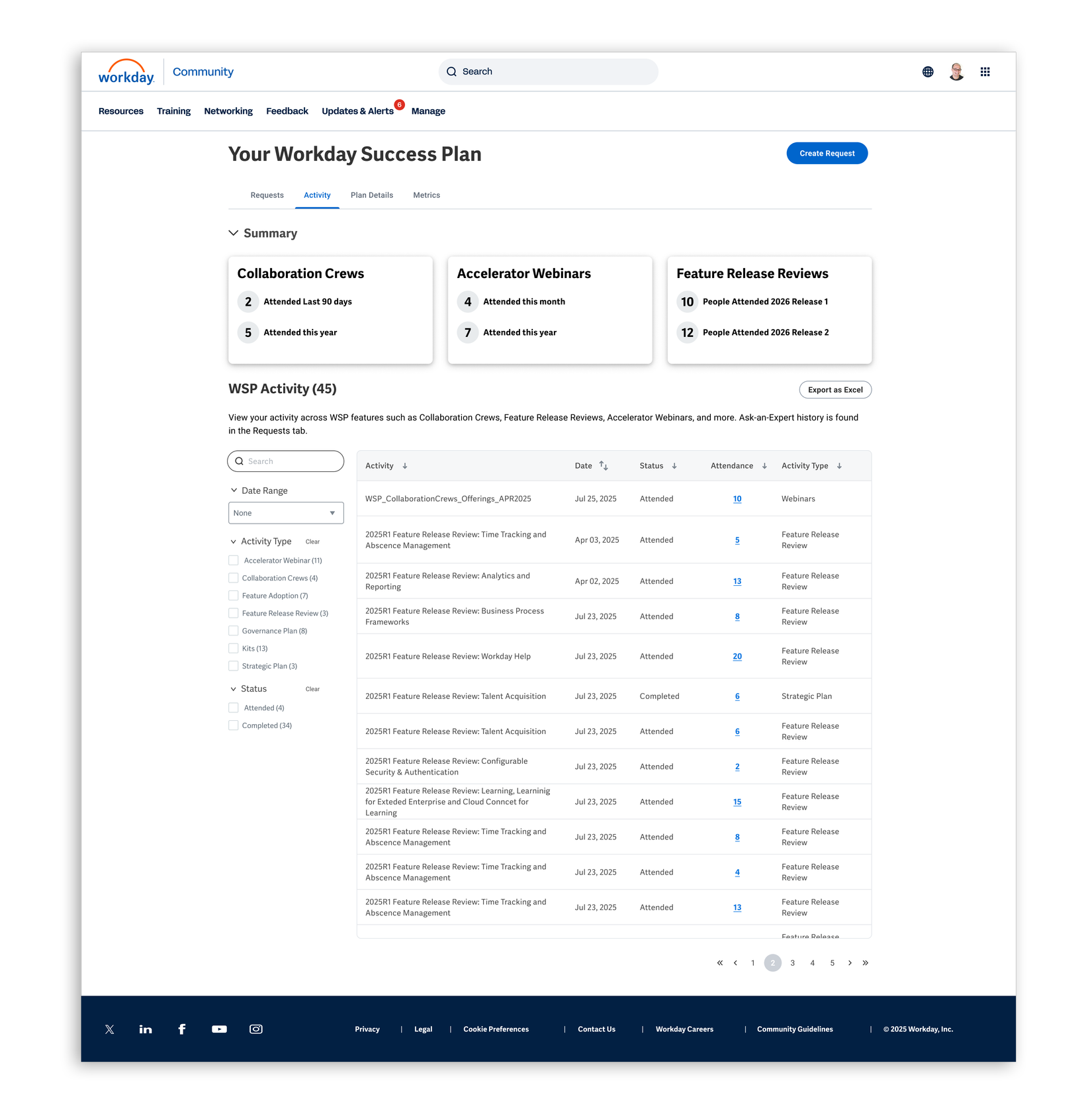Open the Date Range None dropdown
The width and height of the screenshot is (1084, 1120).
pyautogui.click(x=286, y=513)
